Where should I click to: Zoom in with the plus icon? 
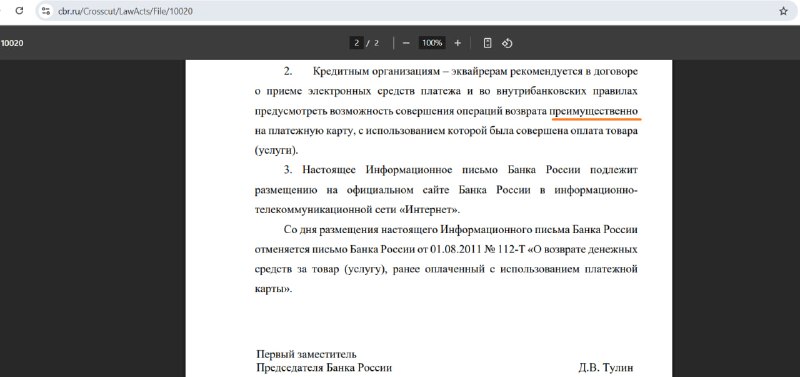point(457,43)
